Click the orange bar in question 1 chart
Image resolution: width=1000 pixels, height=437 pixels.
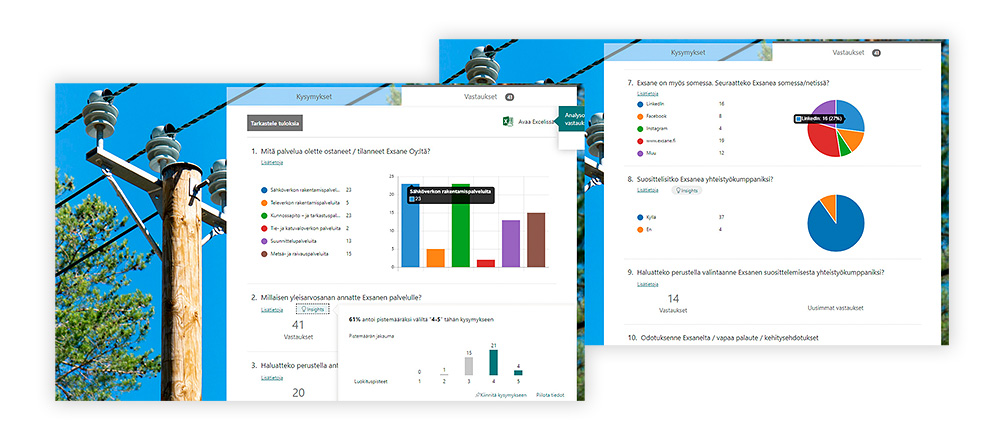[436, 258]
